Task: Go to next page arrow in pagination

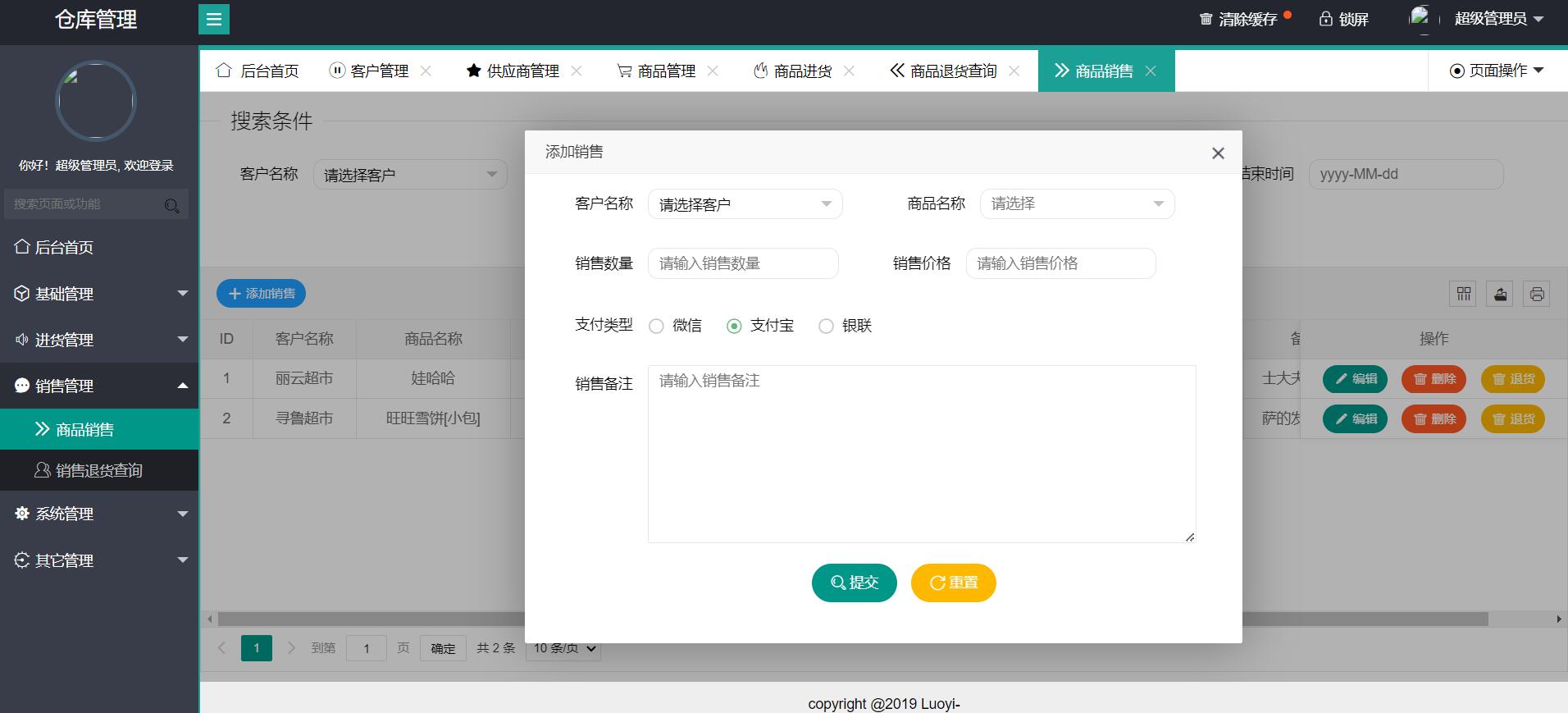Action: point(291,648)
